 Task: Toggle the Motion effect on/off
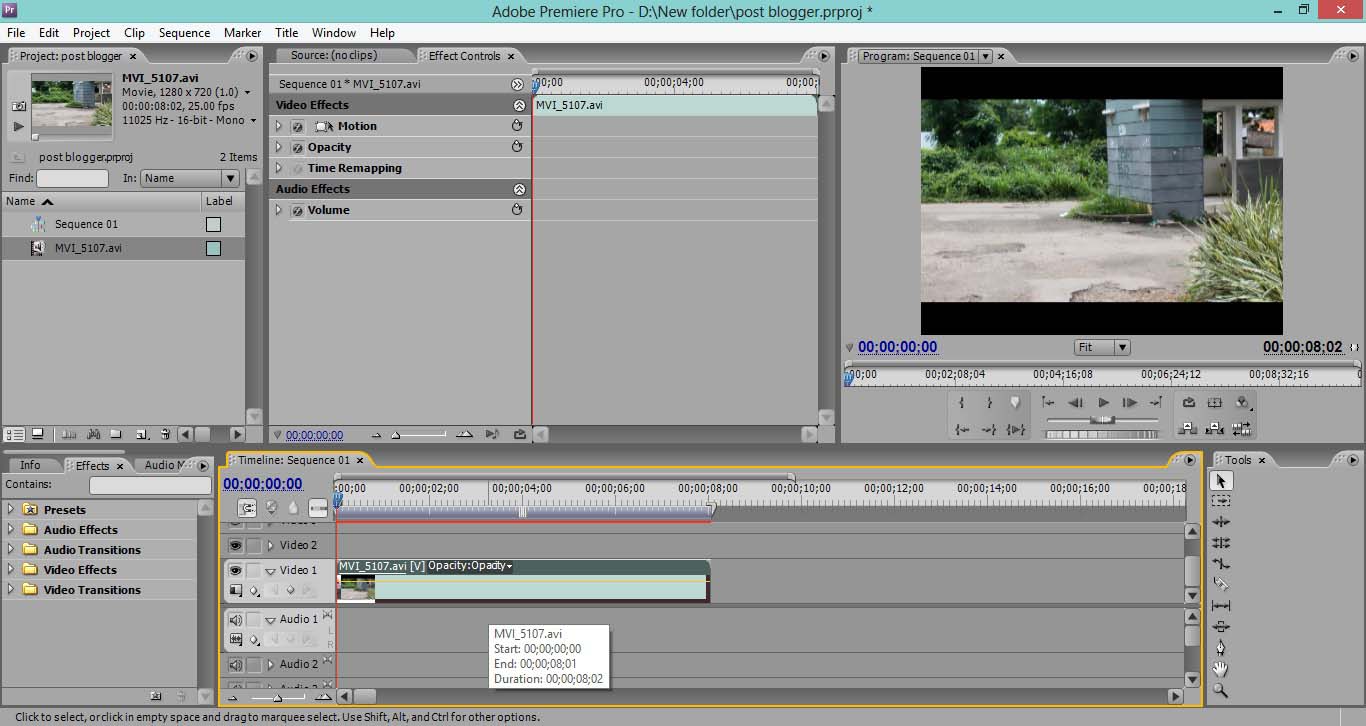pos(297,127)
